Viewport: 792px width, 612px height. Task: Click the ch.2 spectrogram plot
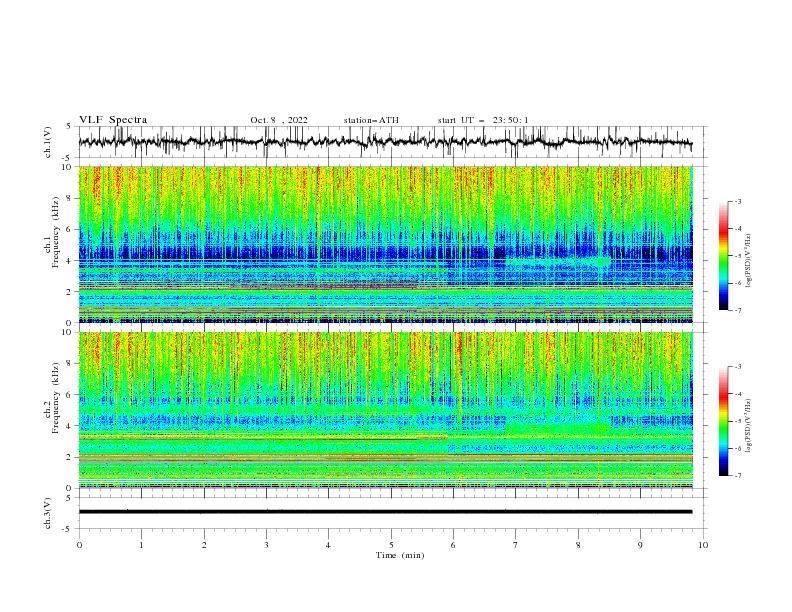pyautogui.click(x=385, y=410)
